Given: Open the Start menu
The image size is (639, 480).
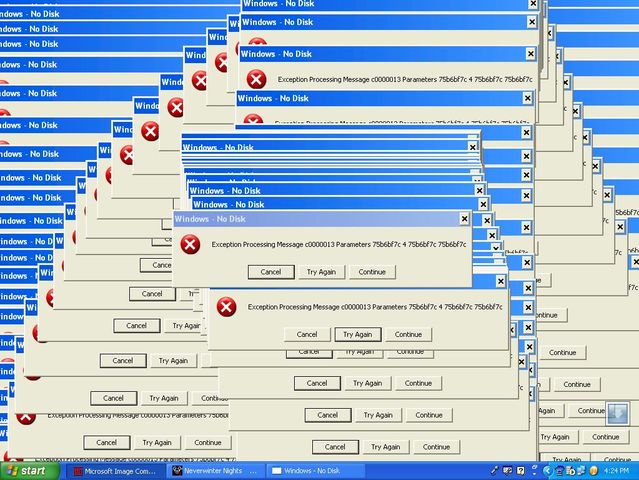Looking at the screenshot, I should point(29,471).
